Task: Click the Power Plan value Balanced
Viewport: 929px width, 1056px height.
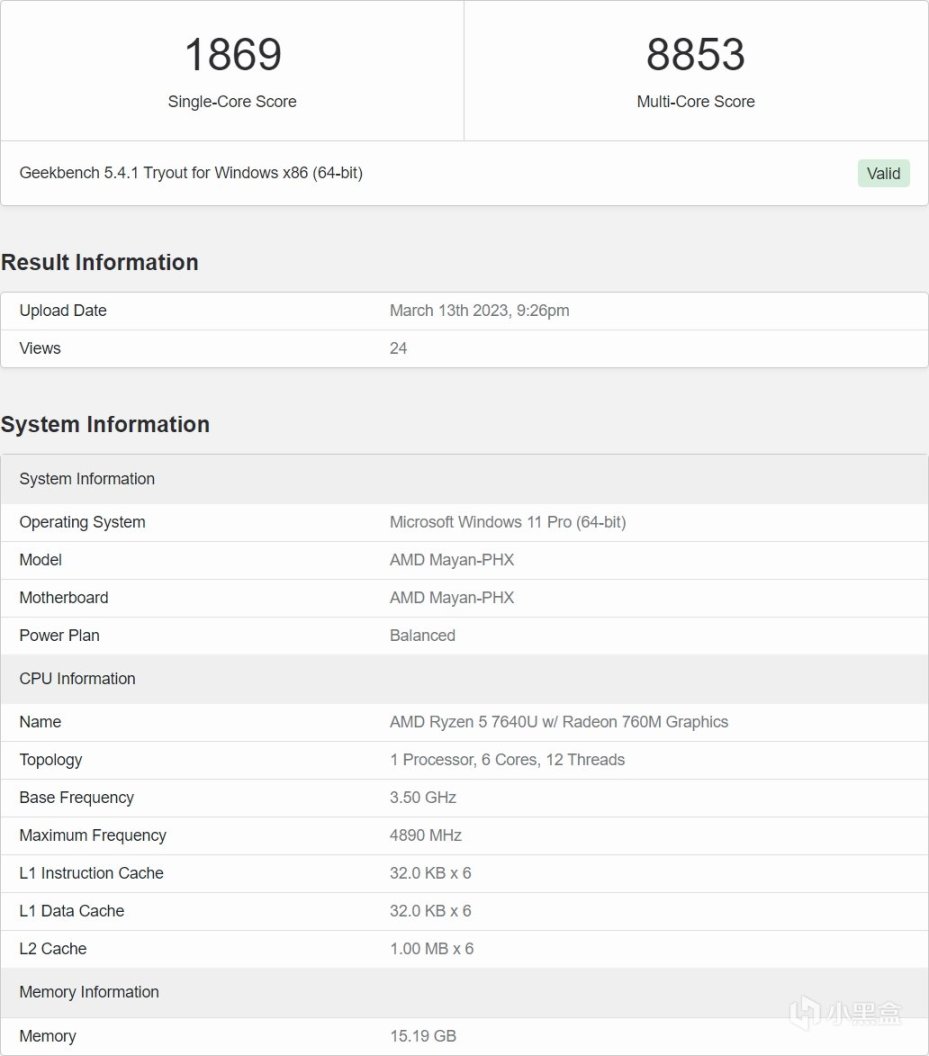Action: (x=422, y=635)
